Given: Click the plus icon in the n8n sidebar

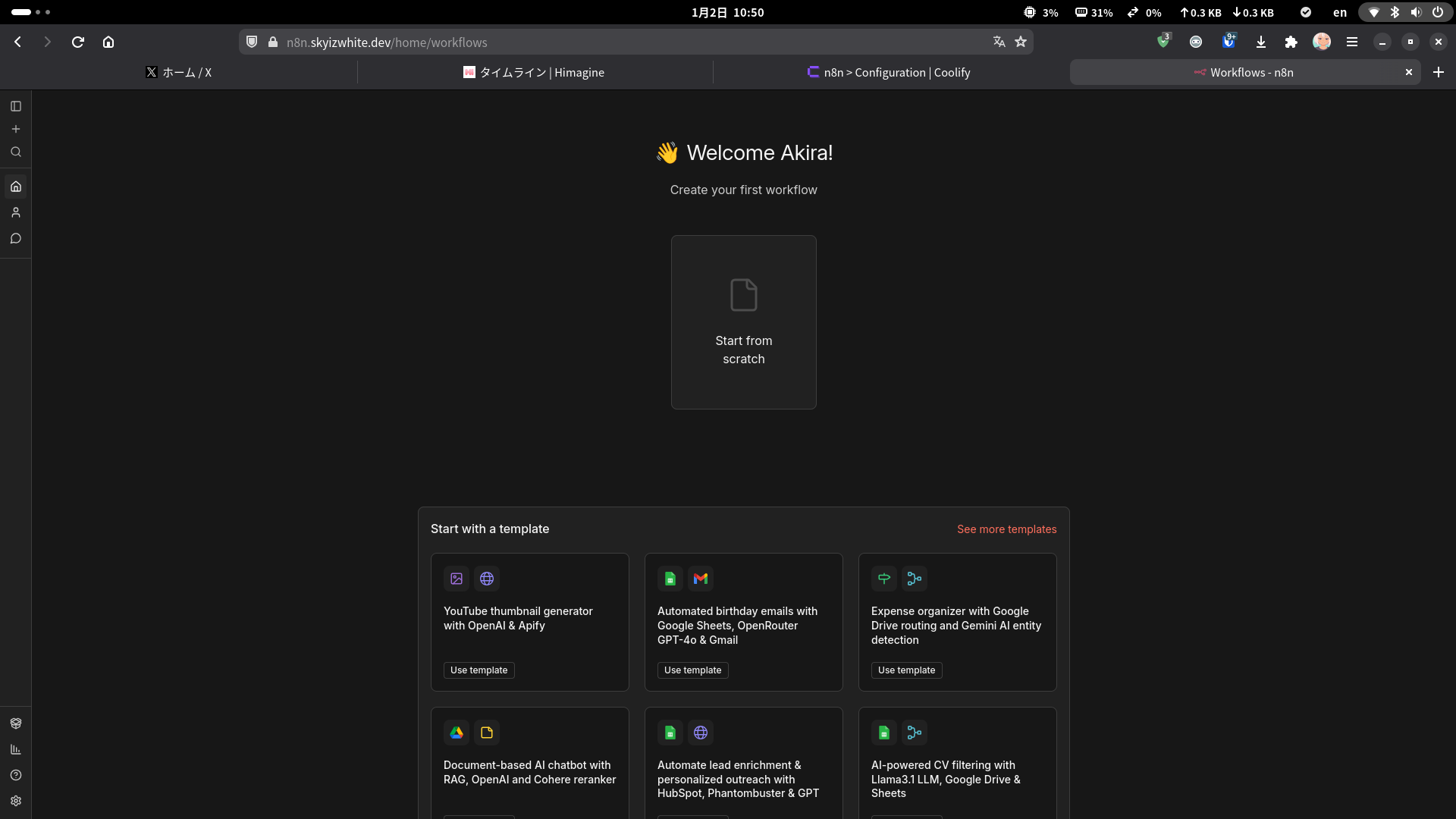Looking at the screenshot, I should coord(16,129).
